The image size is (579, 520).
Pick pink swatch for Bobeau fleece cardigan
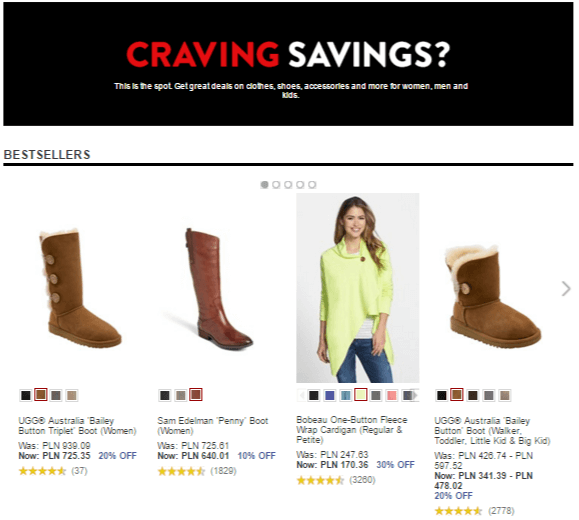point(391,396)
